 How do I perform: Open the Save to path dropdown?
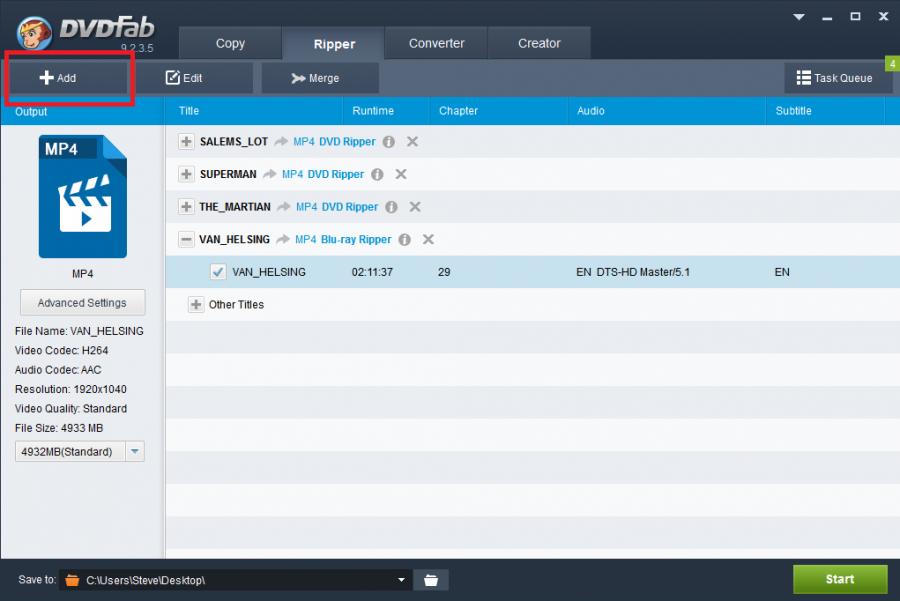coord(402,580)
